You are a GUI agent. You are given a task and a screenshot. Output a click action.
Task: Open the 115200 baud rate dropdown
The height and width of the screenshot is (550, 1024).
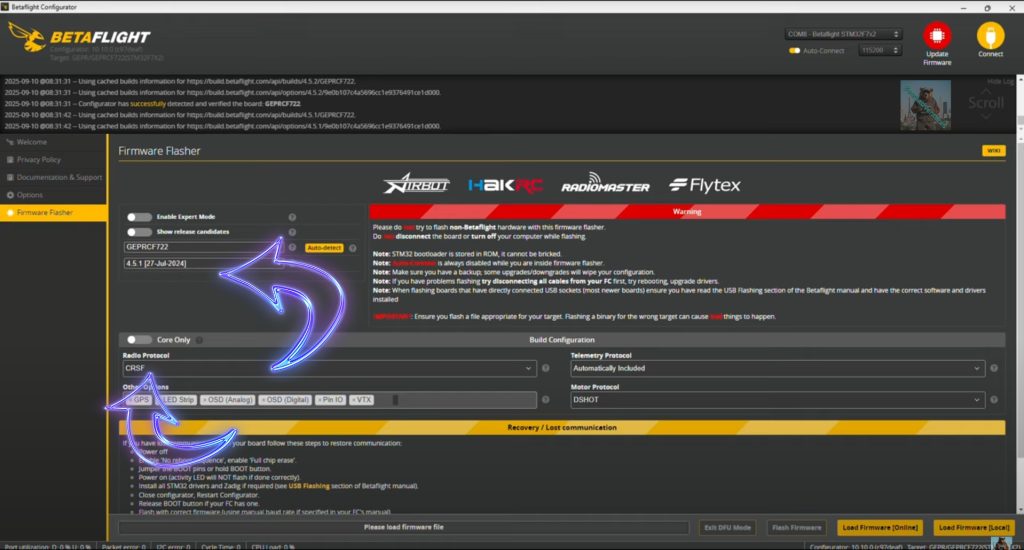pos(880,50)
